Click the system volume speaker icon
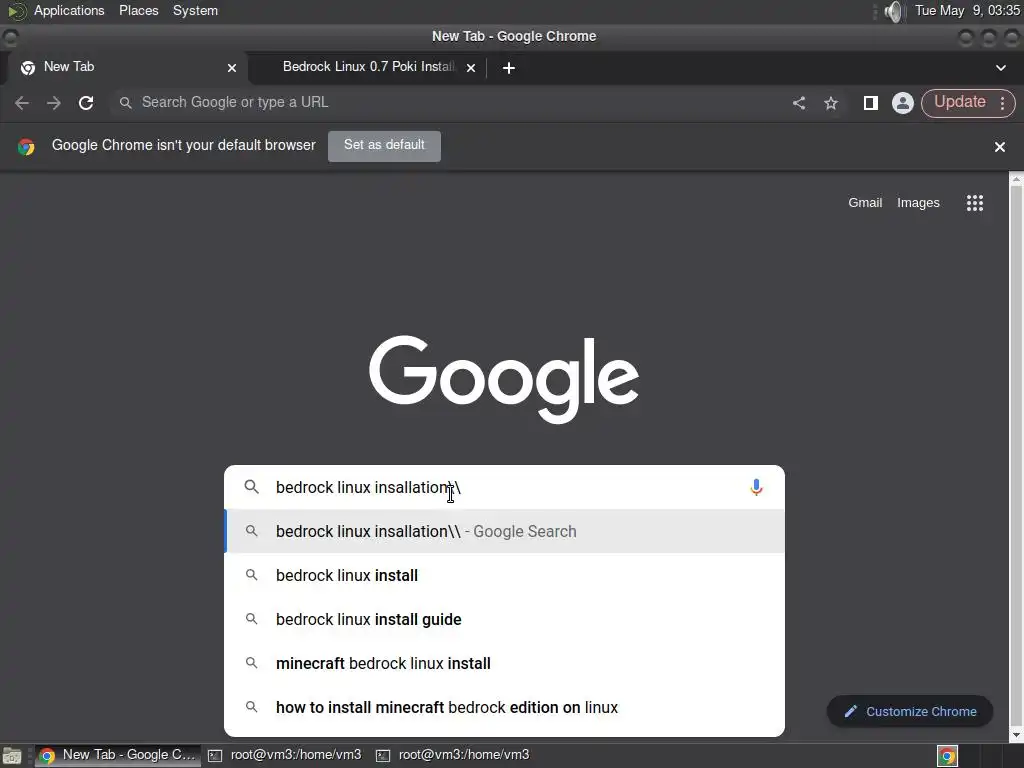Screen dimensions: 1024x768 point(894,11)
